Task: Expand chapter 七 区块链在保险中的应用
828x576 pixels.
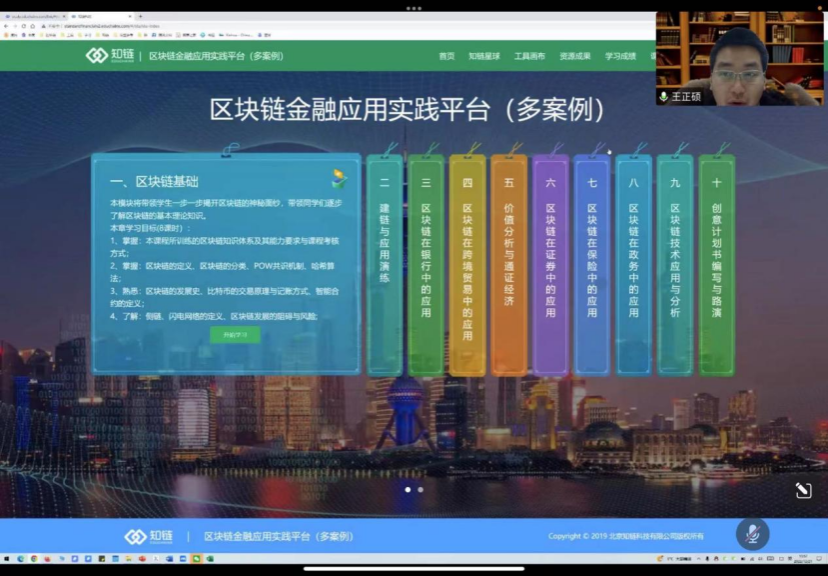Action: (x=592, y=265)
